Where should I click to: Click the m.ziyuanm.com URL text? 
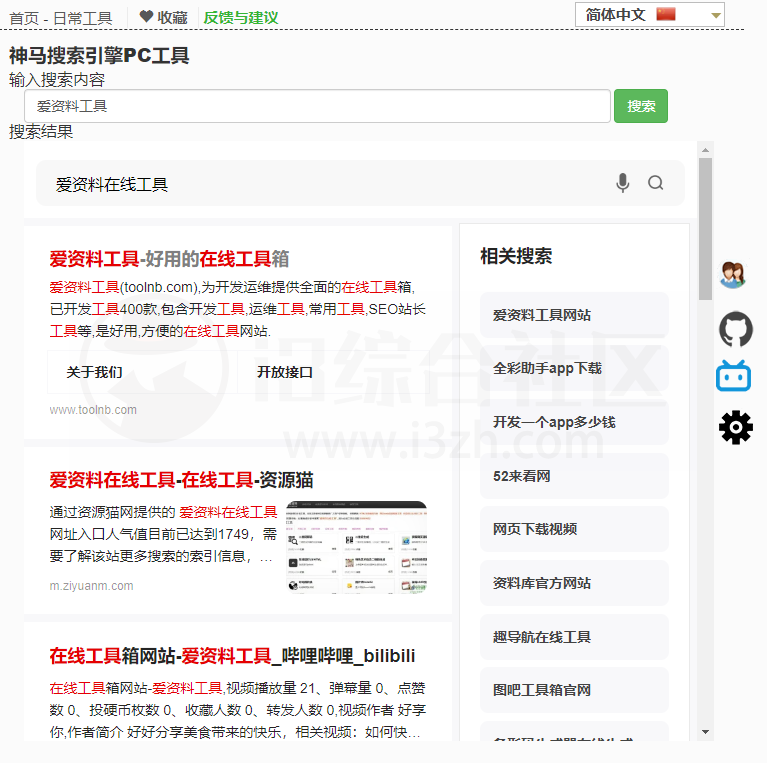(91, 585)
